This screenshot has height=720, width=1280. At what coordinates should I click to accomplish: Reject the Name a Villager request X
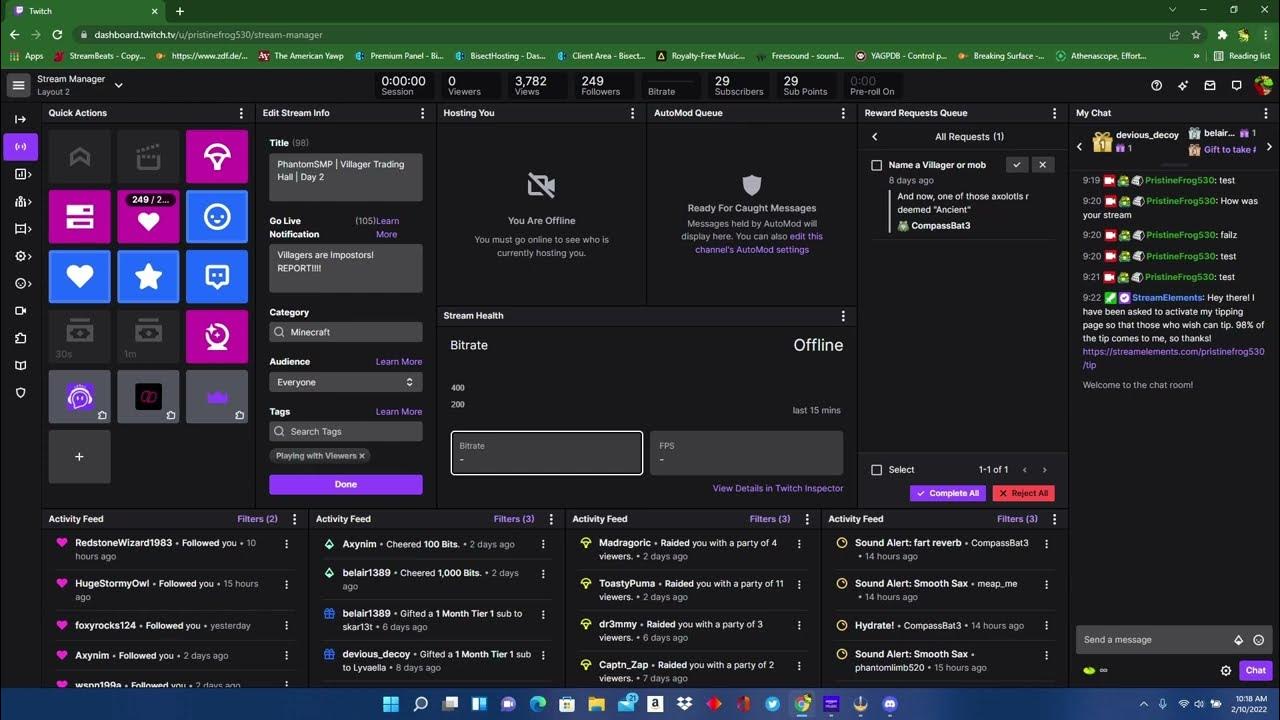coord(1042,165)
